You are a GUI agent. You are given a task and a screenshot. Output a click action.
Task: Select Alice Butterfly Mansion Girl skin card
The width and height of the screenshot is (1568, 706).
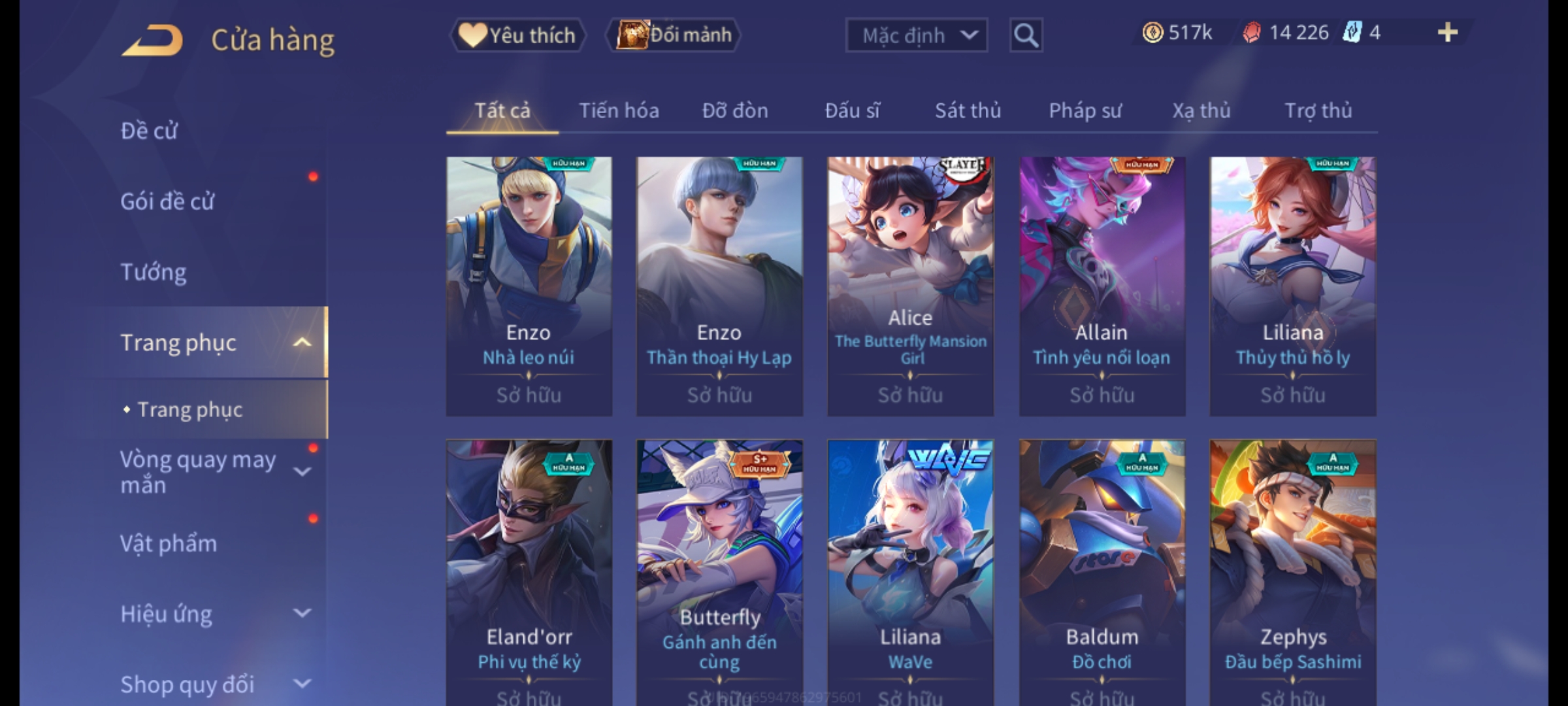tap(910, 286)
